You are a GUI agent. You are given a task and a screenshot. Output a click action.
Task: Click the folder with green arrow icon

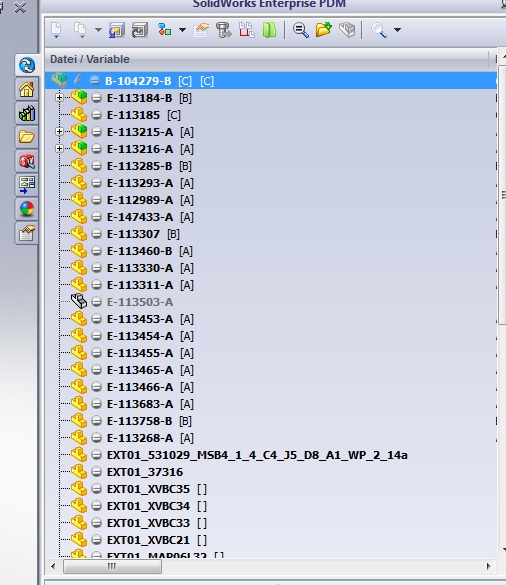click(x=324, y=29)
